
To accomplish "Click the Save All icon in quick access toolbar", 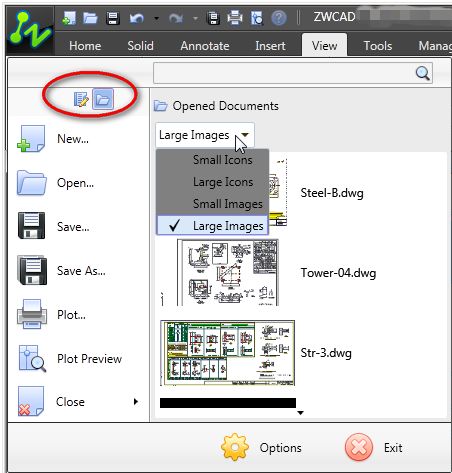I will point(213,18).
